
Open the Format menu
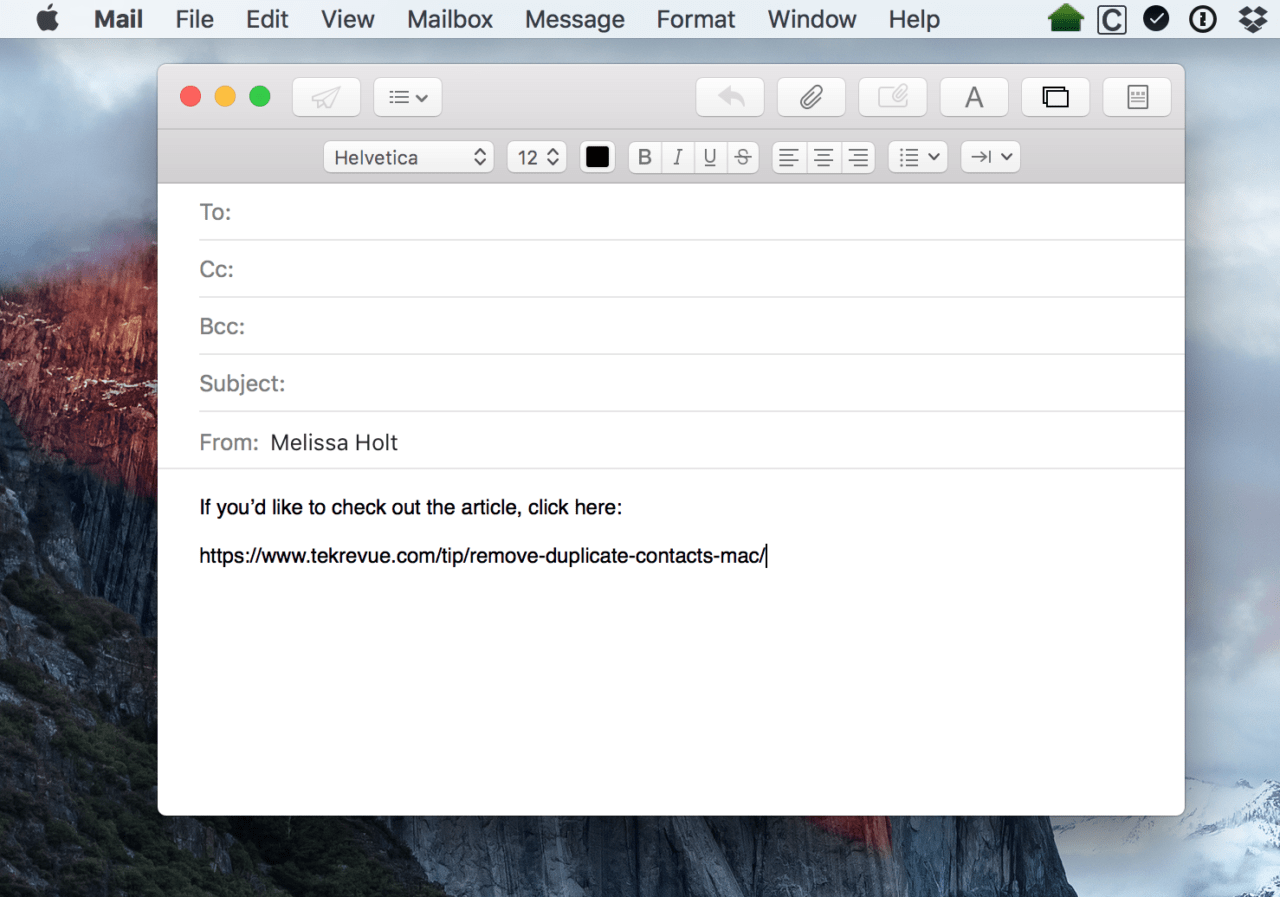click(696, 19)
